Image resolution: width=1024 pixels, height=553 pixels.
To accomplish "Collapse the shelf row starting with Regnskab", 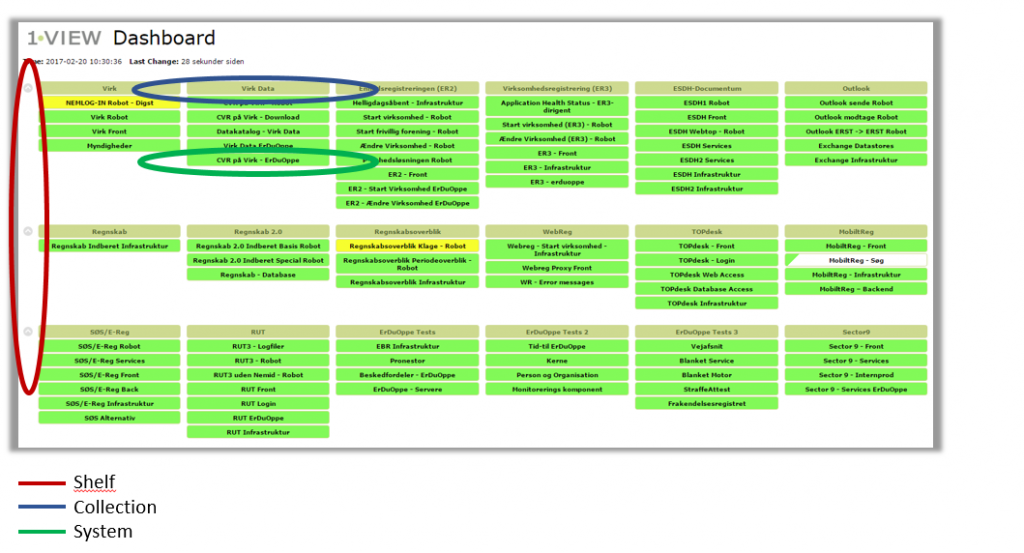I will [x=28, y=231].
